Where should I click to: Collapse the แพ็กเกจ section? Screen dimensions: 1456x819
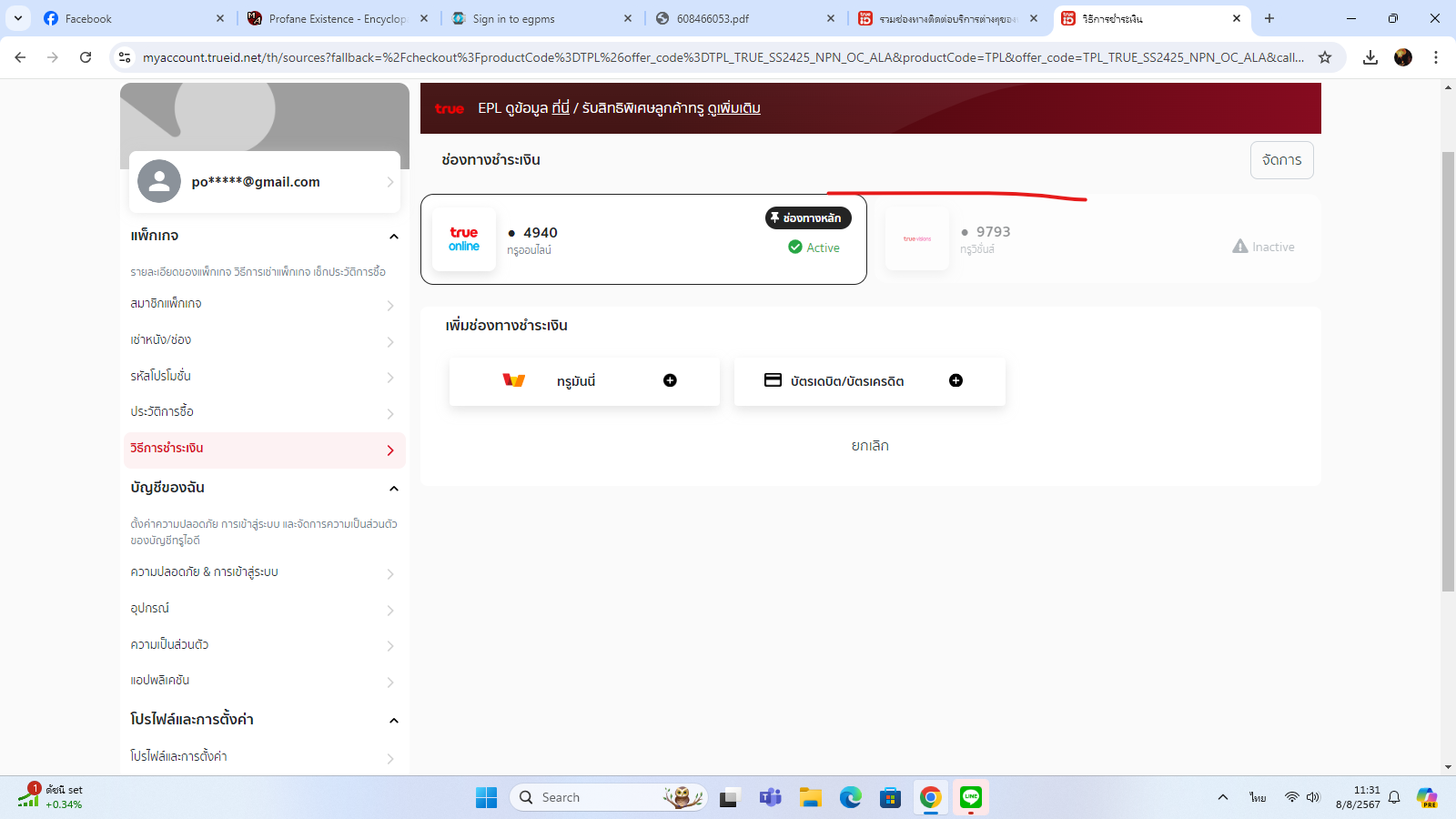[394, 237]
